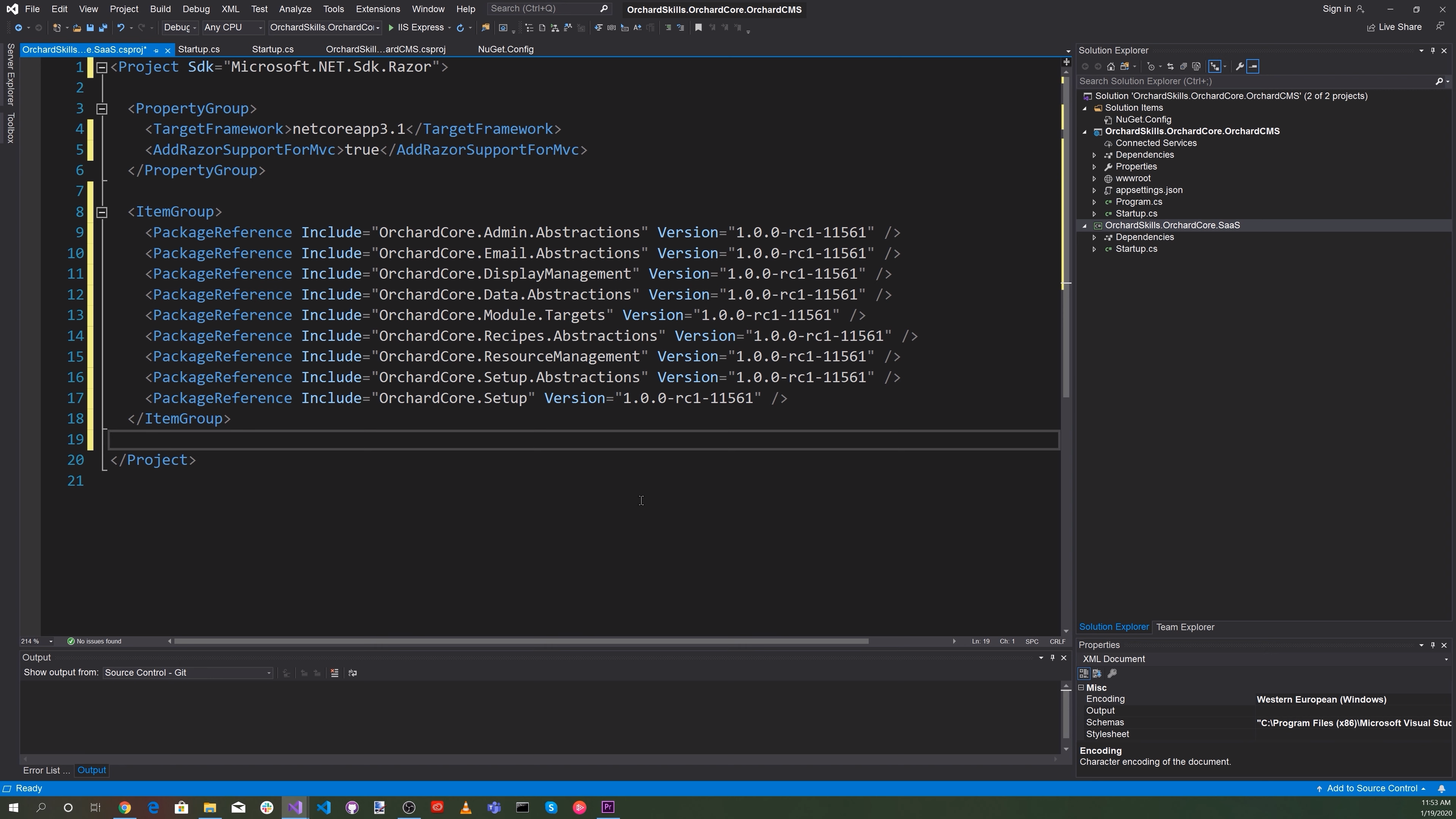Clear all Output window text icon
The image size is (1456, 819).
tap(334, 673)
